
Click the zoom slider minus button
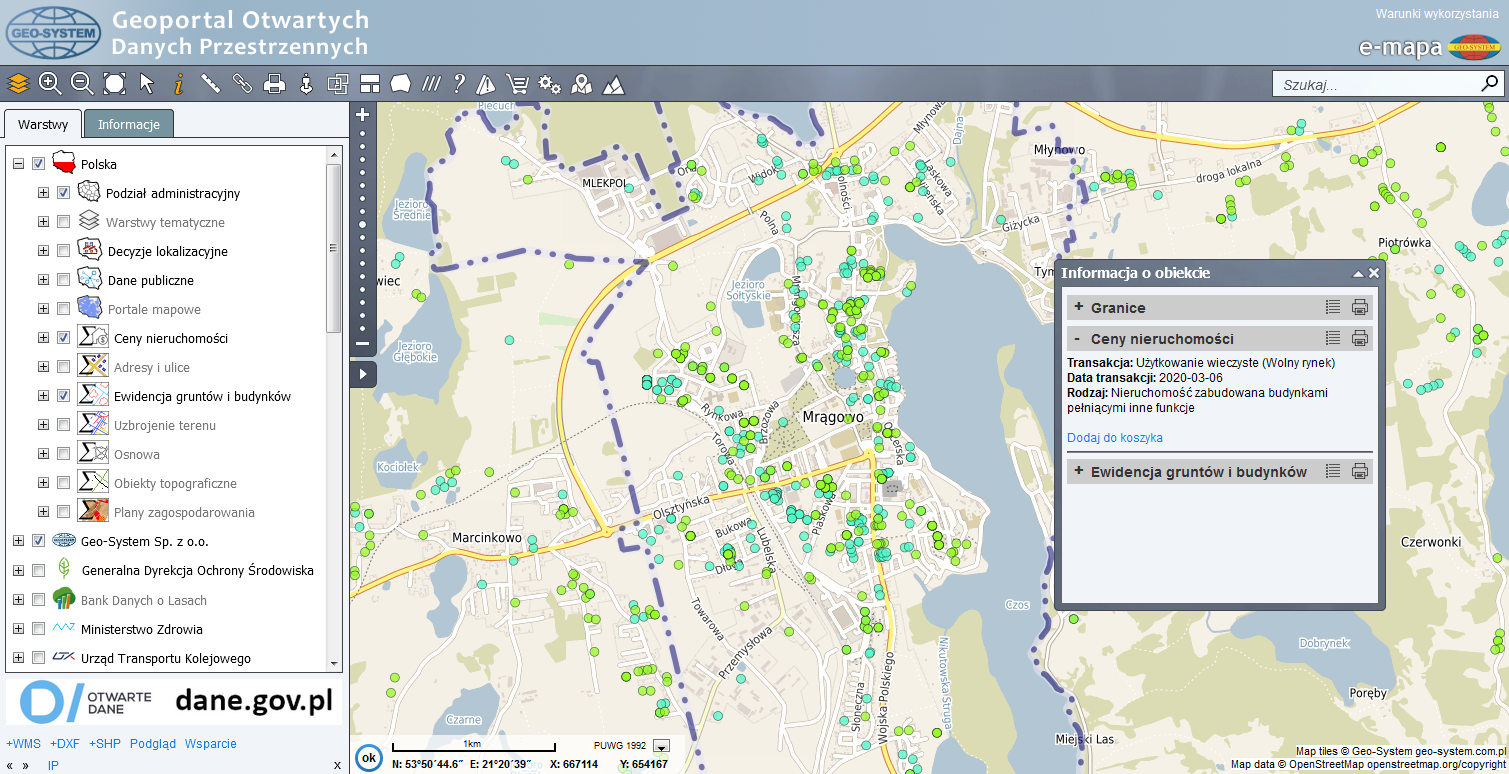pos(362,343)
